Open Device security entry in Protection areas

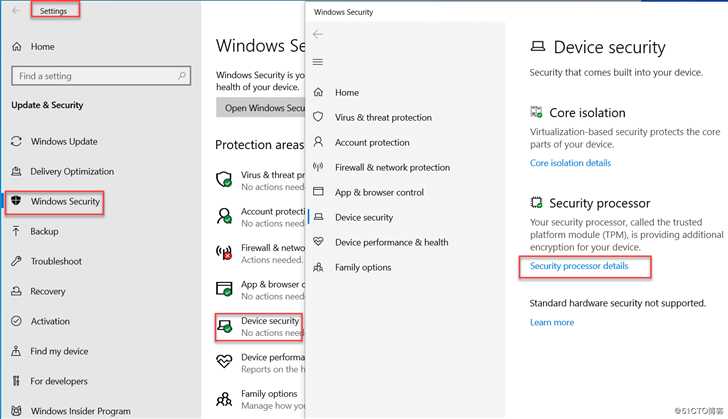pos(260,327)
